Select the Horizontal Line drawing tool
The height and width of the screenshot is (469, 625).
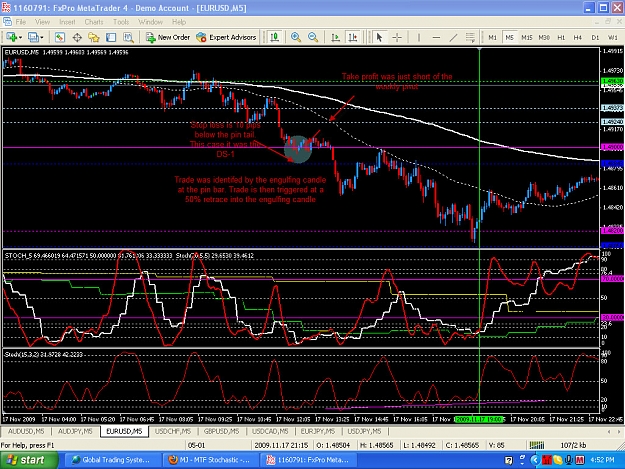(x=436, y=37)
